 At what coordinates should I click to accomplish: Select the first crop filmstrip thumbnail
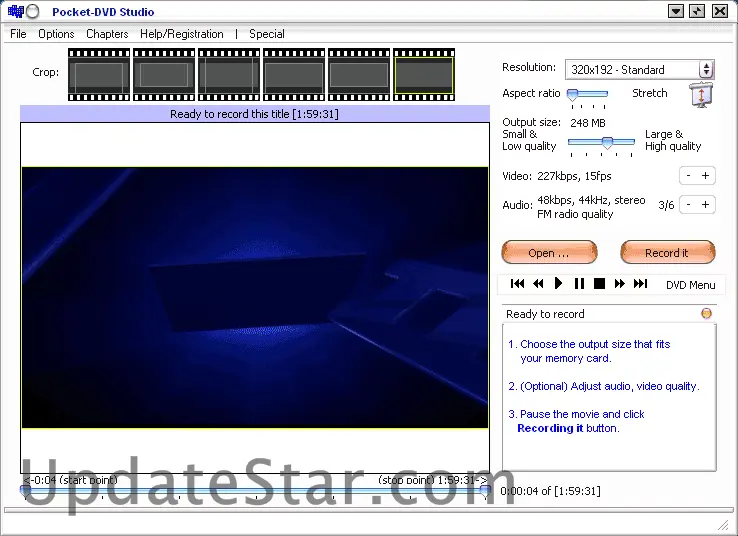tap(99, 73)
